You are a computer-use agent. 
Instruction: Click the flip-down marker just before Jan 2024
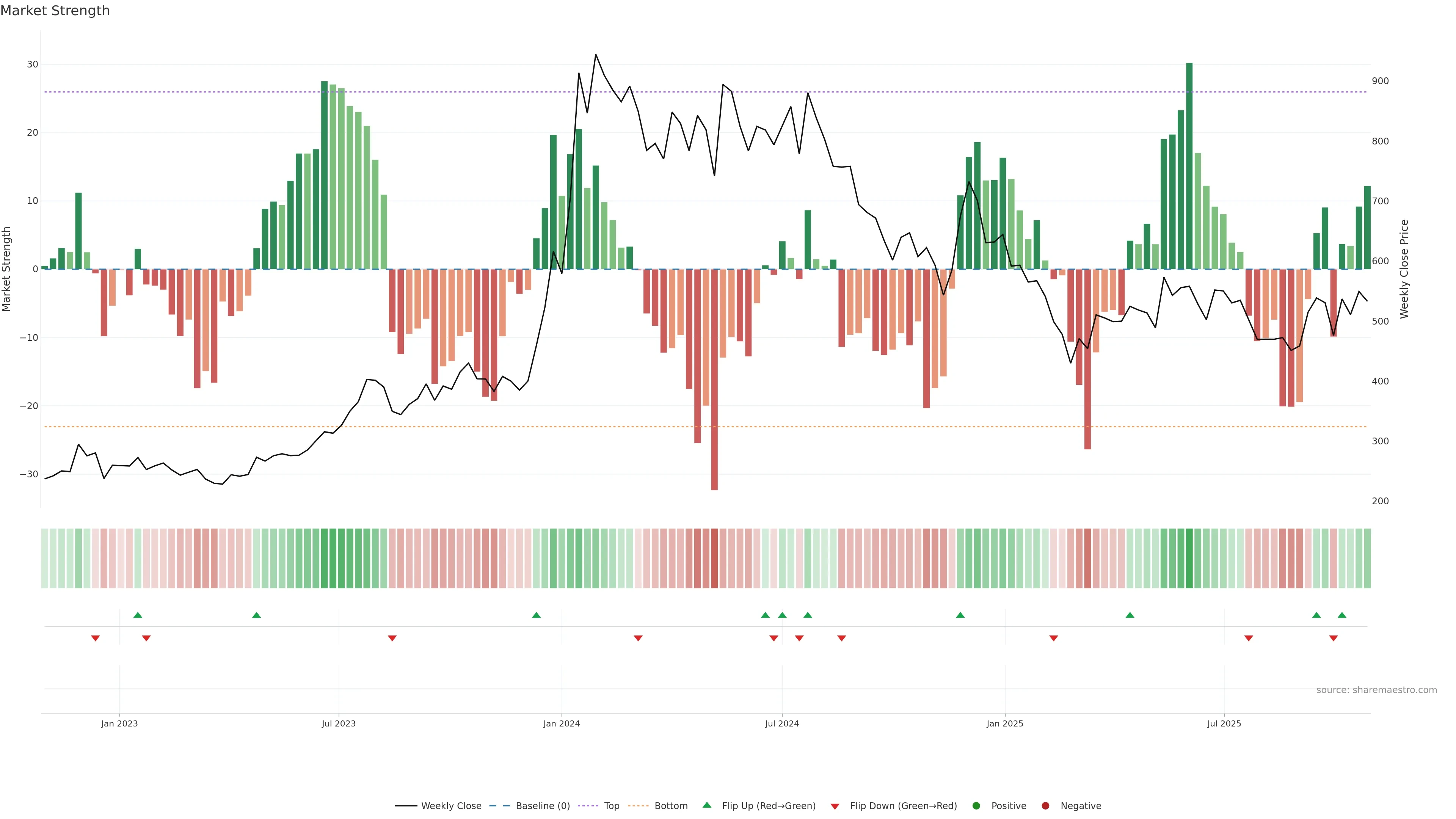point(392,638)
